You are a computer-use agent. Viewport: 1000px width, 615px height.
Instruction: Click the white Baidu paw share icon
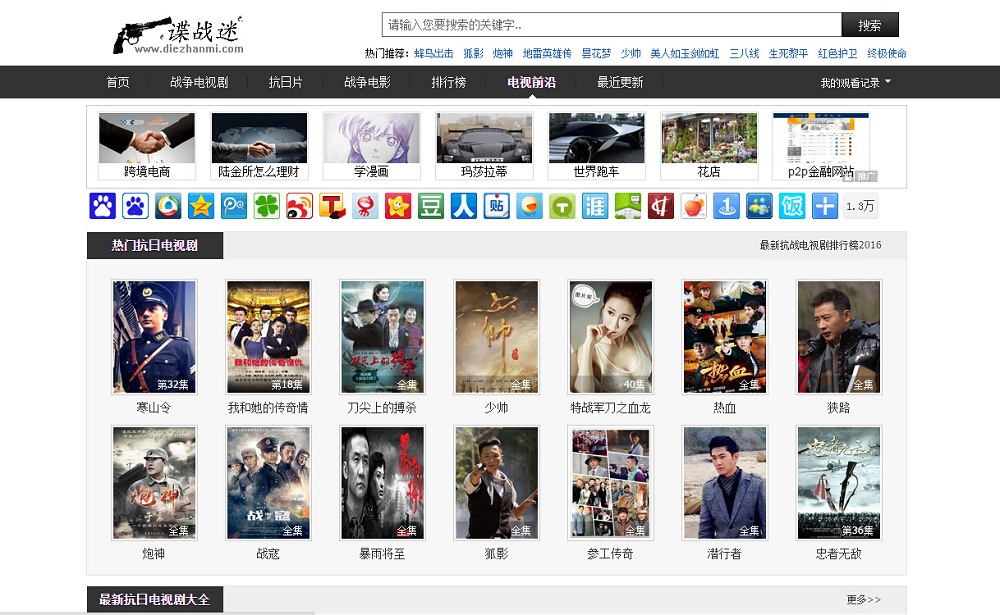pyautogui.click(x=135, y=206)
